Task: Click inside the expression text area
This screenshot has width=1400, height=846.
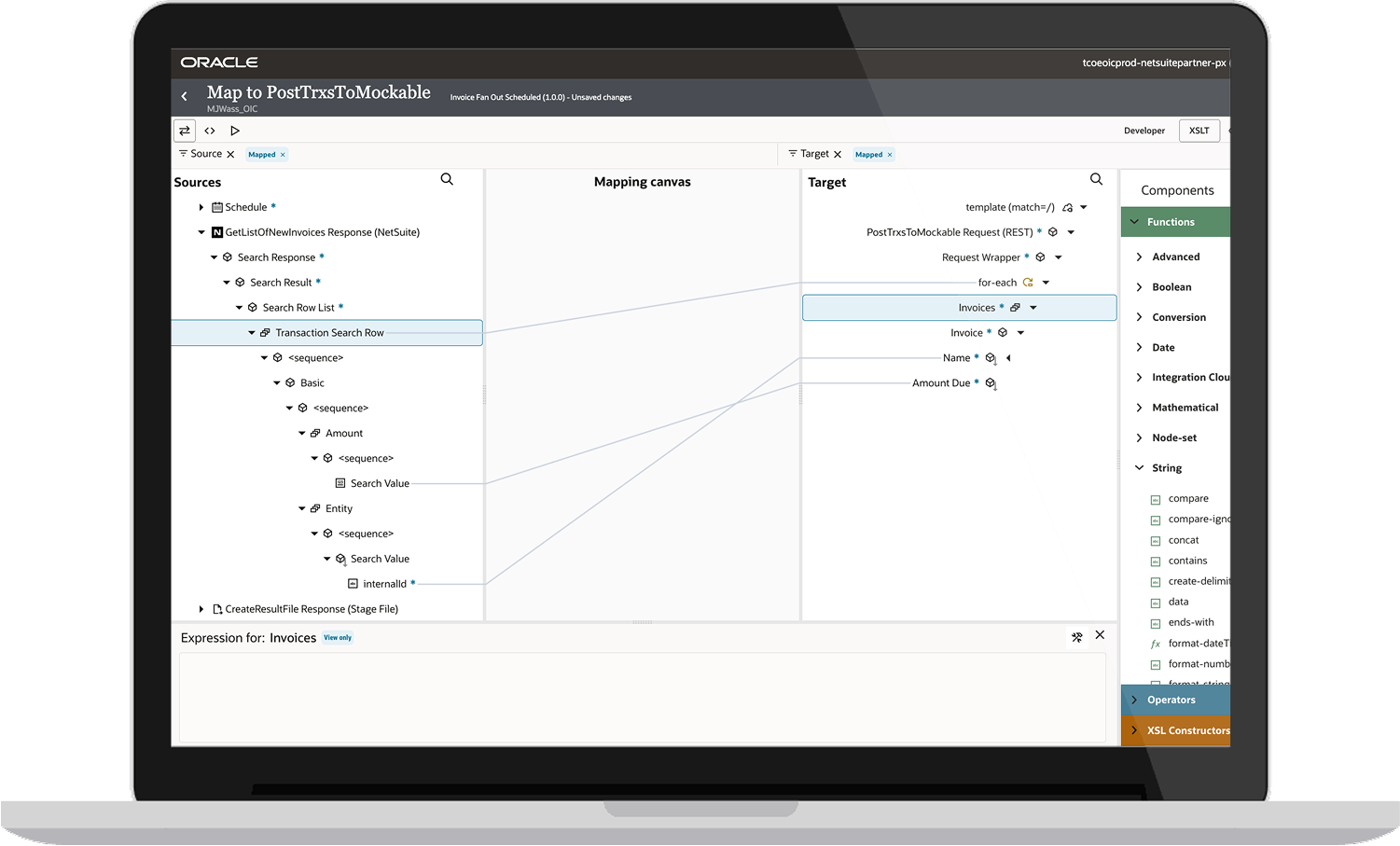Action: [x=642, y=696]
